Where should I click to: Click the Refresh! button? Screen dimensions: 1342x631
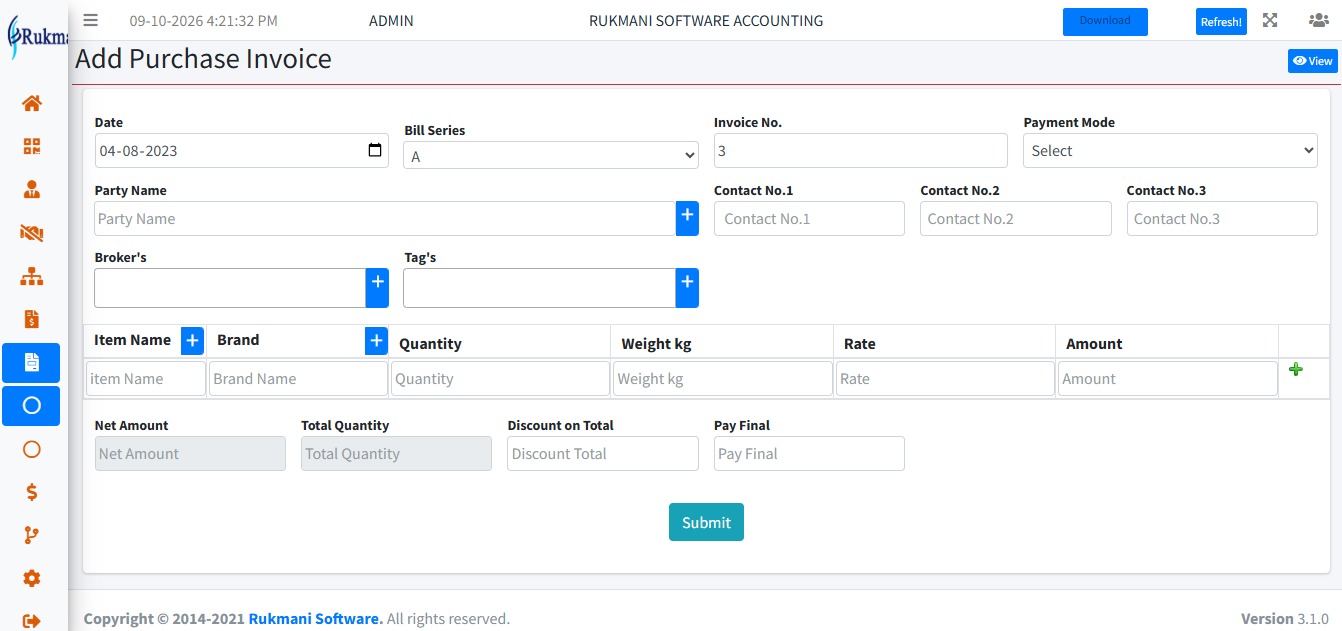point(1221,22)
